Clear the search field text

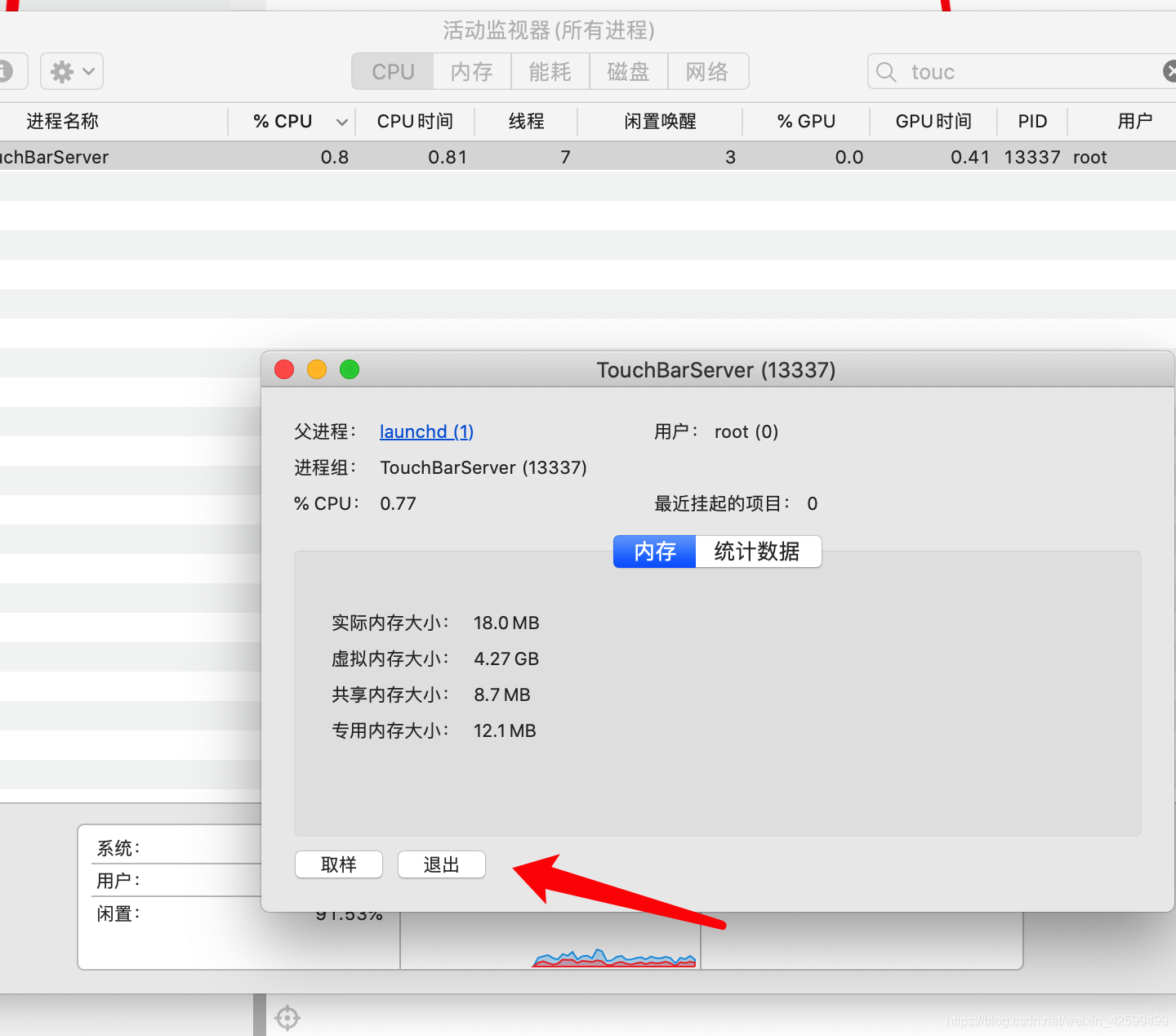(x=1169, y=72)
